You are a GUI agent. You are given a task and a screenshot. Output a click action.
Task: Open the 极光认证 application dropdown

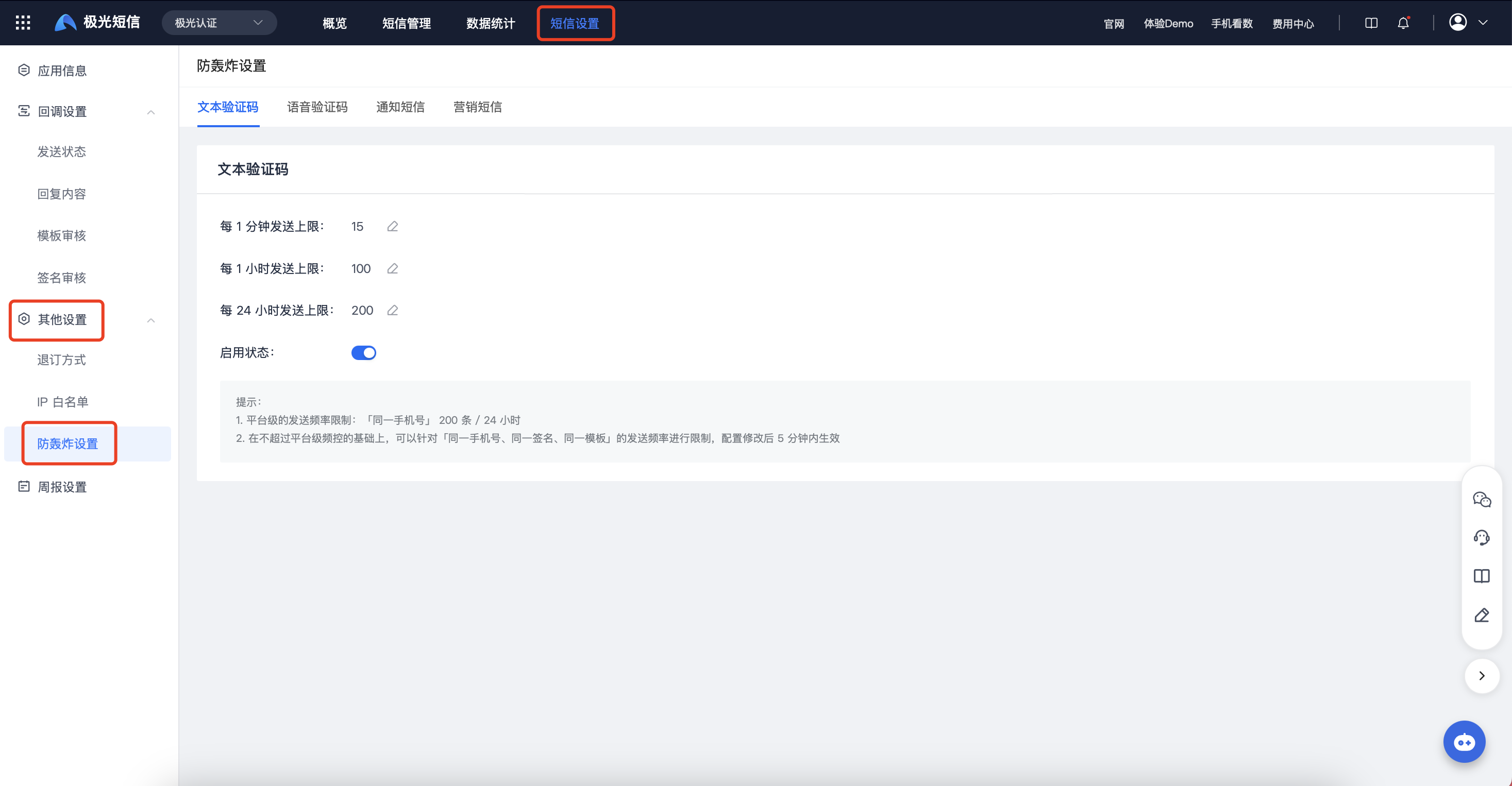point(219,23)
